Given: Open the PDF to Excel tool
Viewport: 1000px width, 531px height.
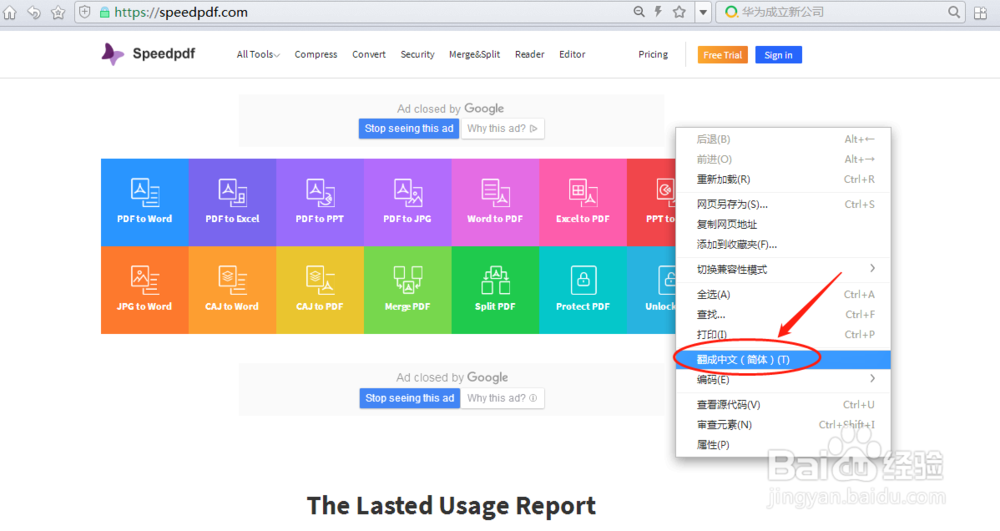Looking at the screenshot, I should [x=232, y=202].
